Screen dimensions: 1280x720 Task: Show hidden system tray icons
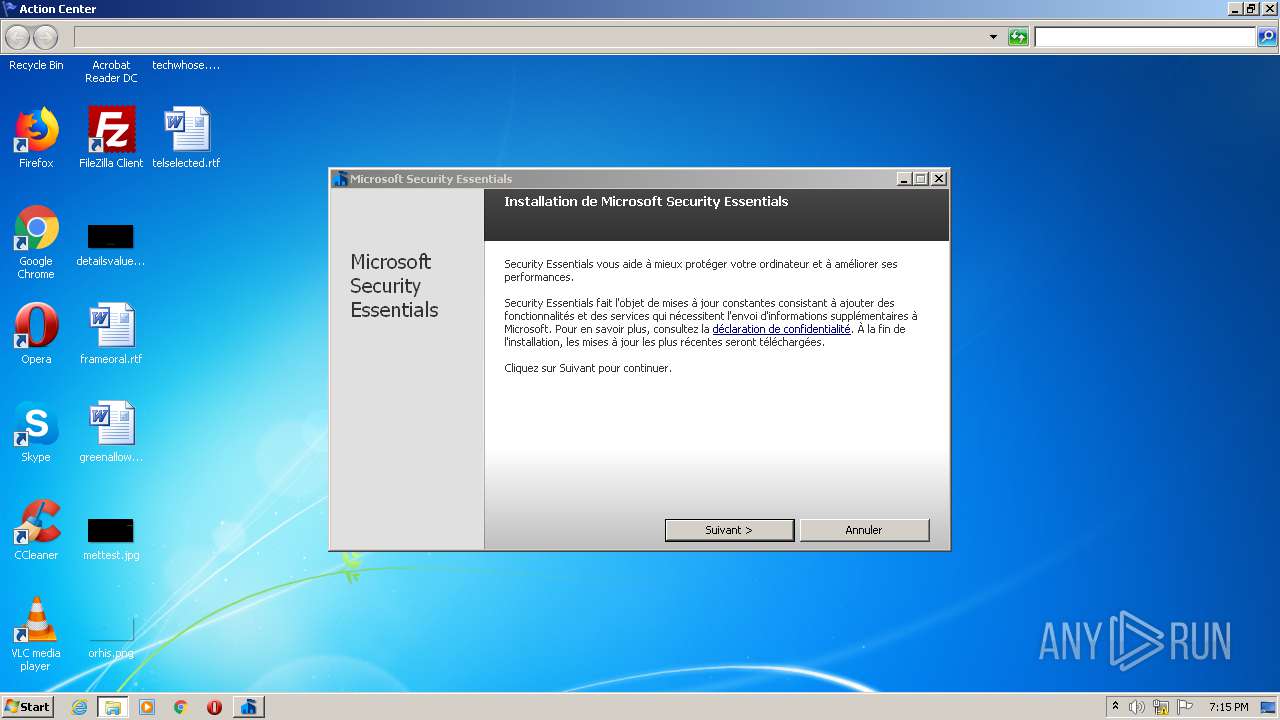tap(1115, 707)
